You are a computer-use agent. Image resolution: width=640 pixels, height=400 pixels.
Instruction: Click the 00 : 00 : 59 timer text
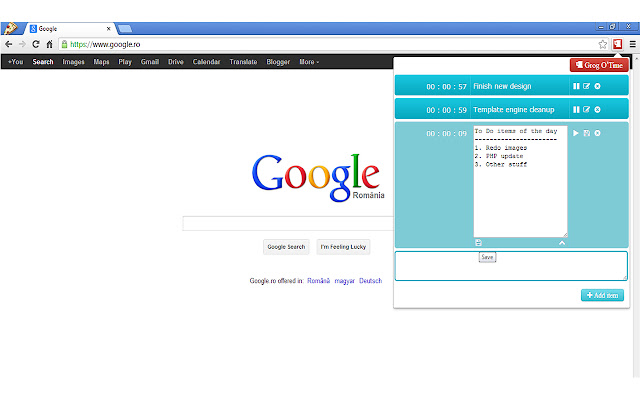point(446,110)
